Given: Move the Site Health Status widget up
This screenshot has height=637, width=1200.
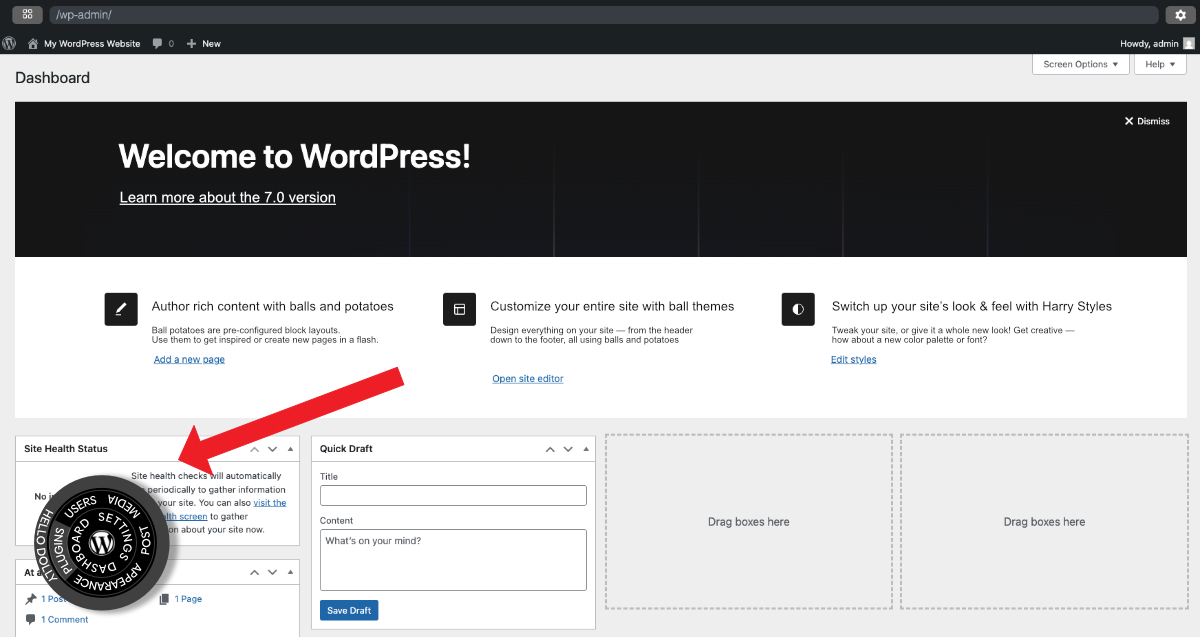Looking at the screenshot, I should pos(255,449).
